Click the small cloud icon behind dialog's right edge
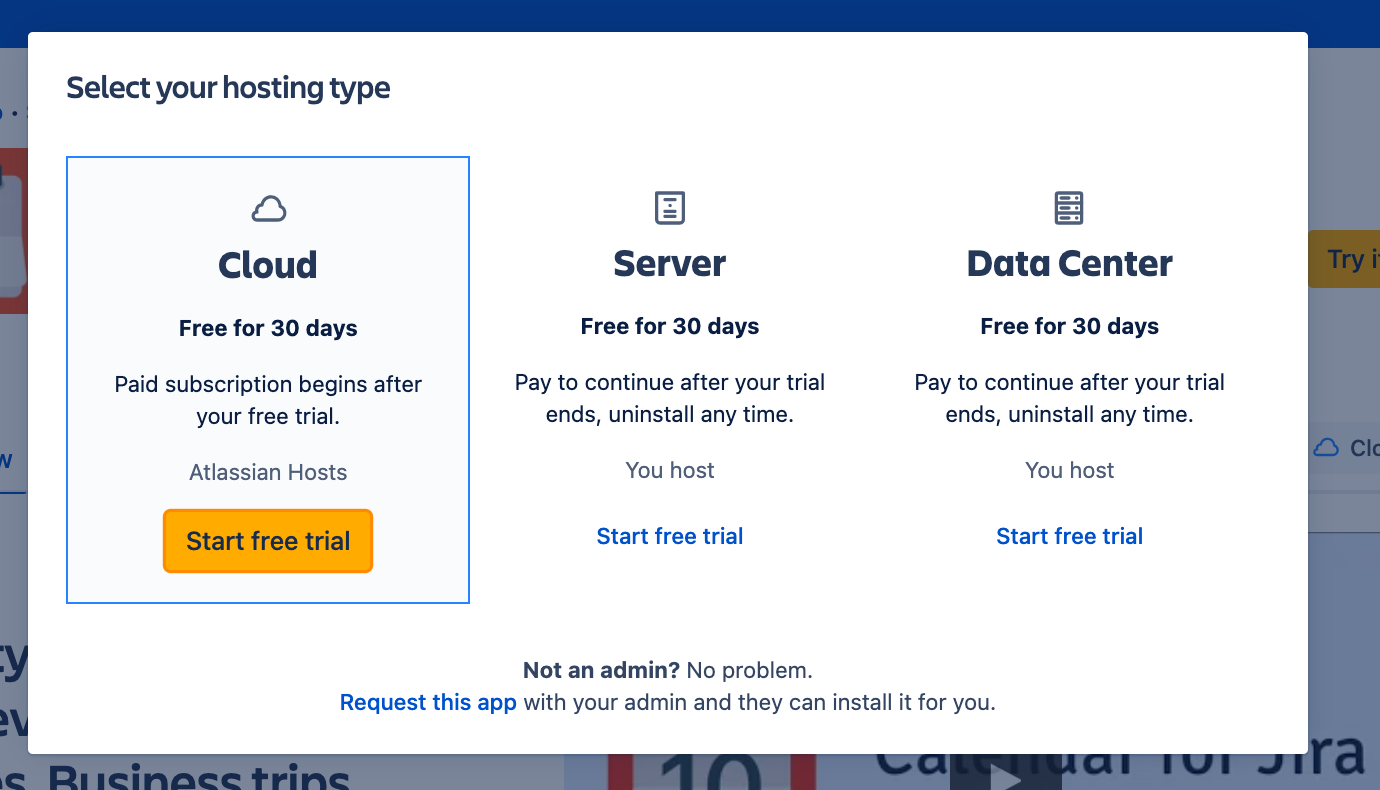The image size is (1380, 790). pyautogui.click(x=1326, y=447)
